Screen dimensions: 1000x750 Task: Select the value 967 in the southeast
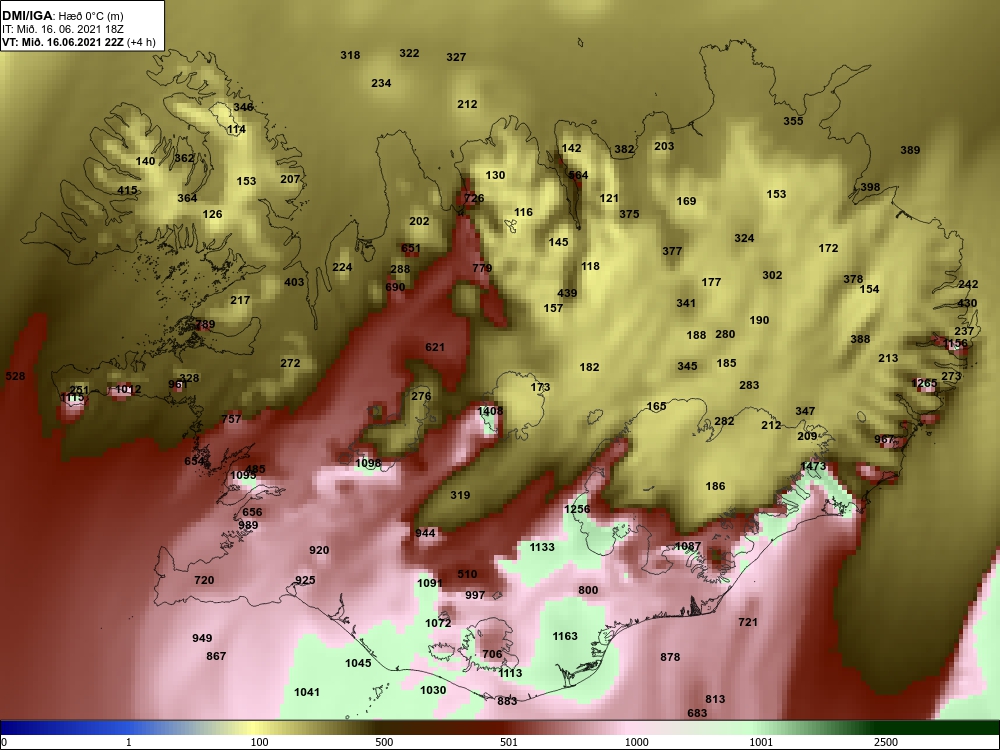point(884,439)
